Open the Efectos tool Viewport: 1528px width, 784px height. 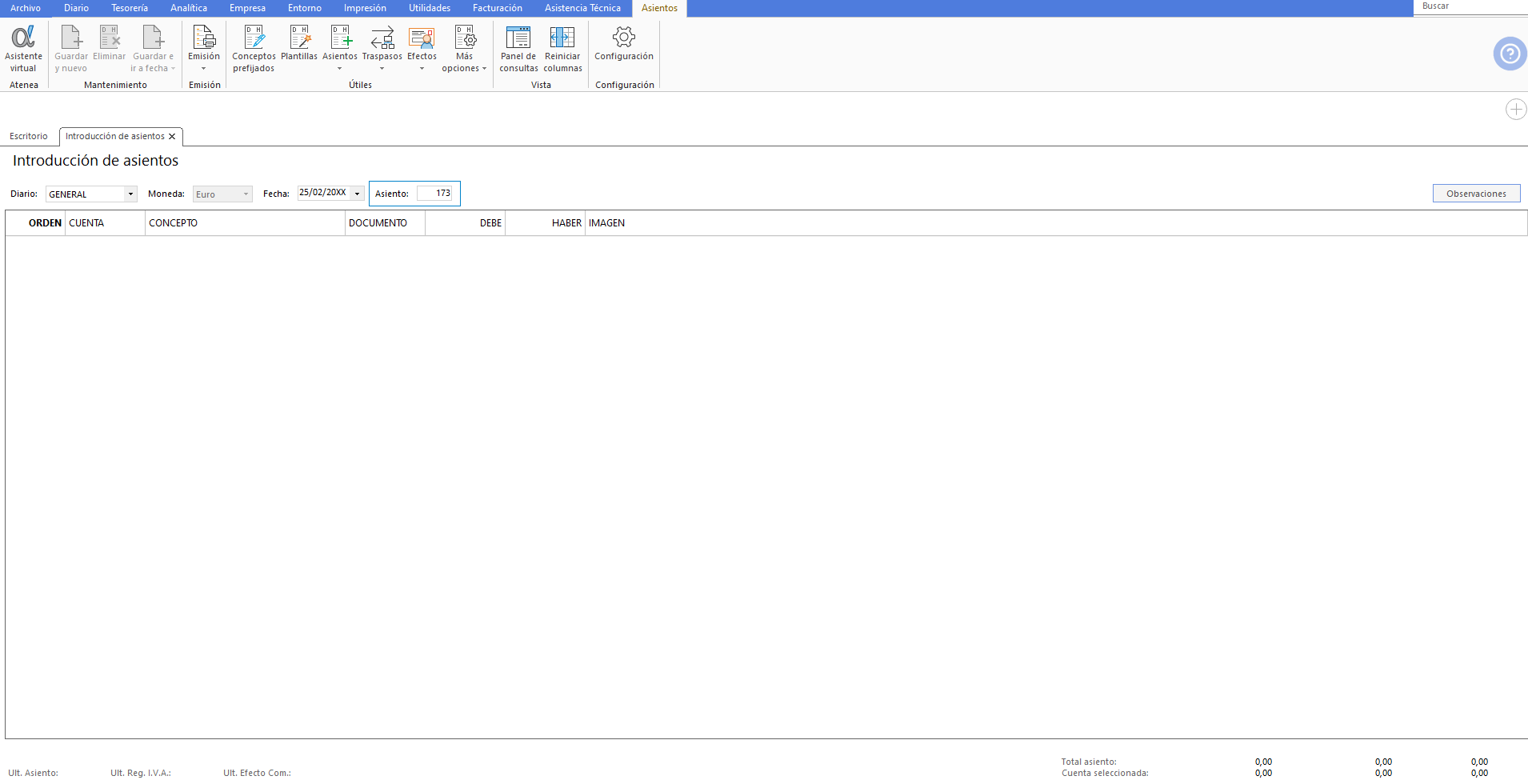point(422,42)
